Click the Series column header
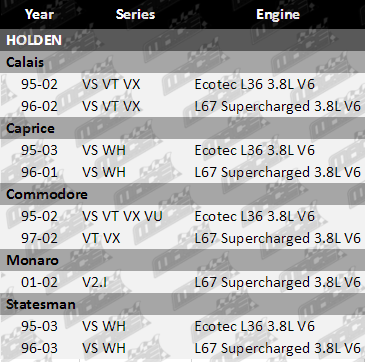365x362 pixels. point(135,14)
